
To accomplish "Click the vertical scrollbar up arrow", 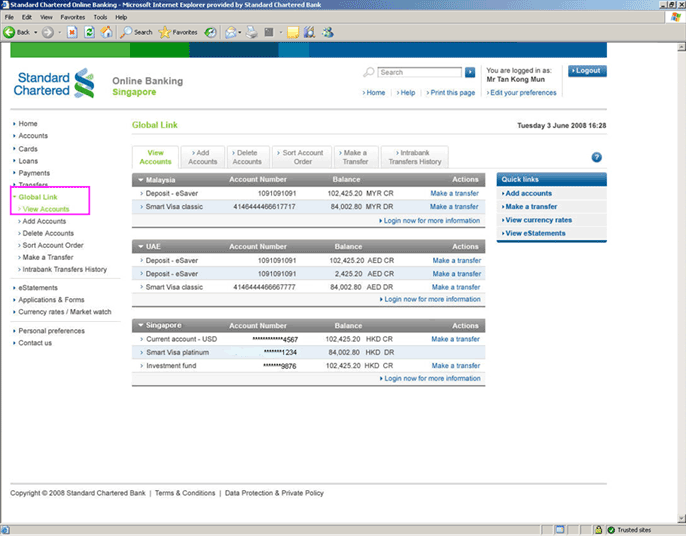I will click(681, 47).
